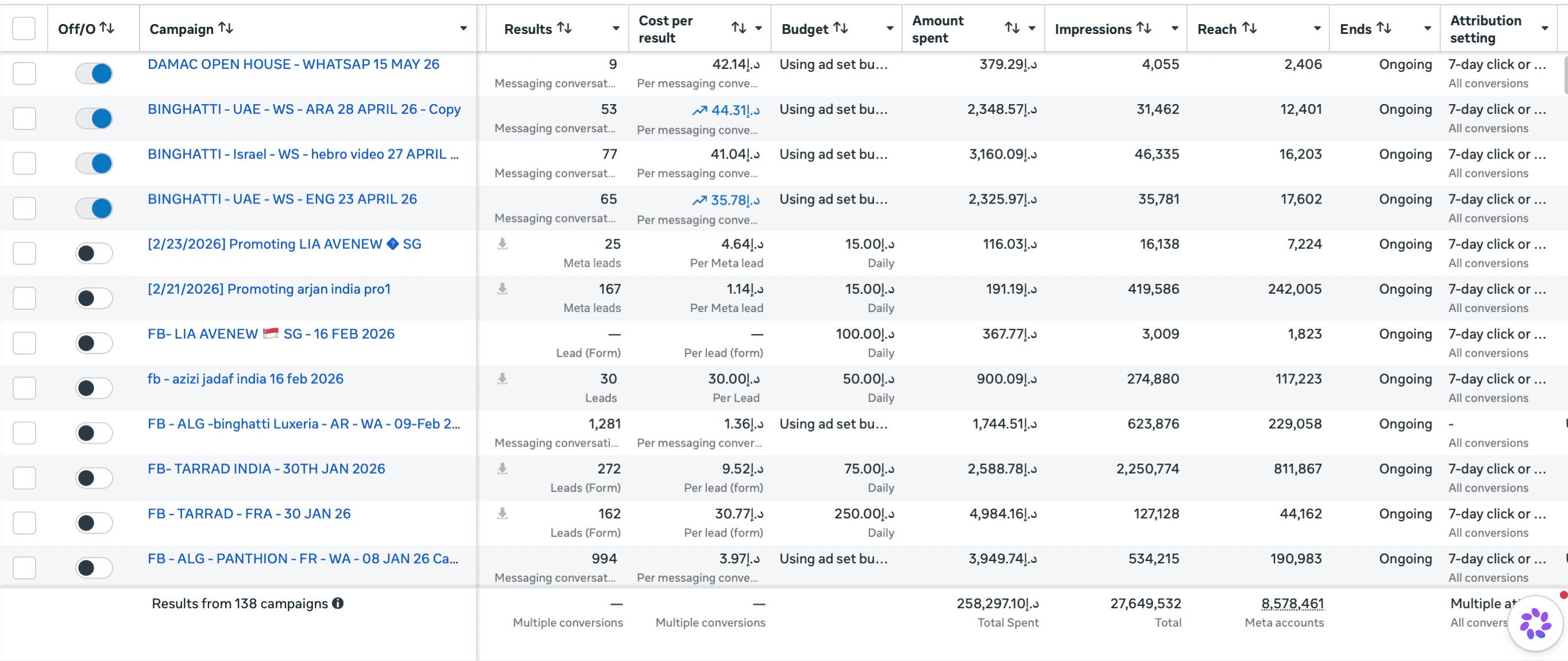Screen dimensions: 1568x661
Task: Click 250.00 daily budget for TARRAD FRA
Action: click(x=864, y=514)
